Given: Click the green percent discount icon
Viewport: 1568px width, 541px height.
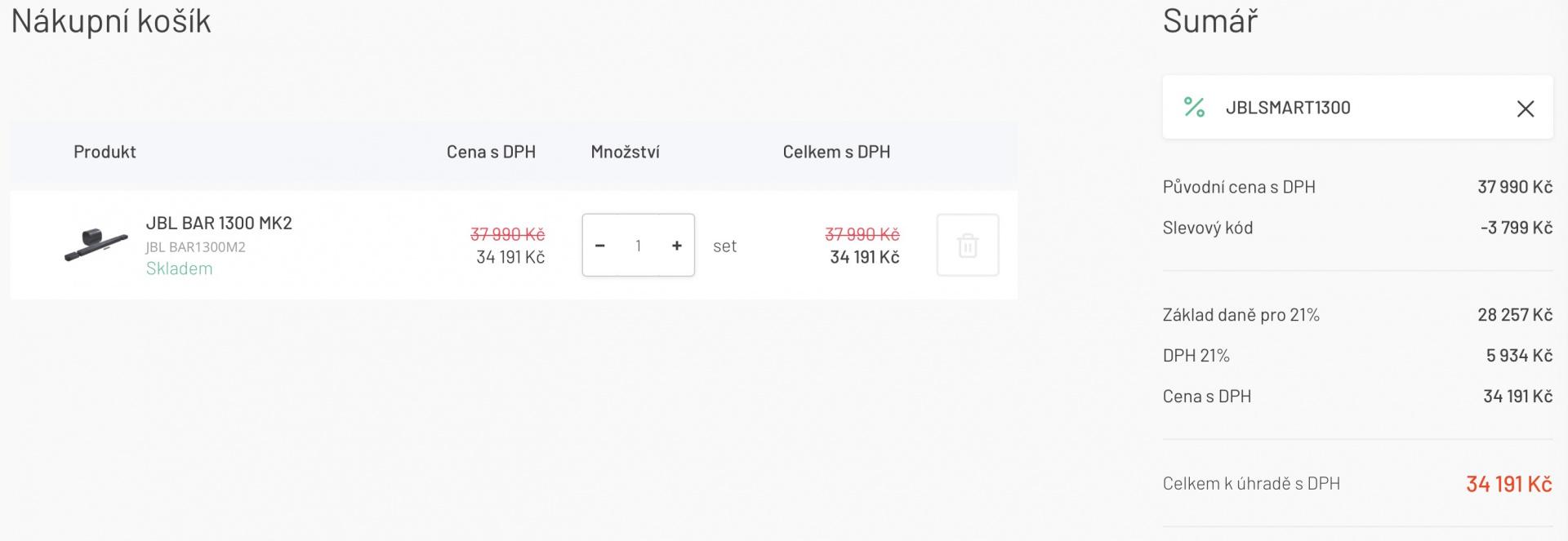Looking at the screenshot, I should pyautogui.click(x=1194, y=107).
